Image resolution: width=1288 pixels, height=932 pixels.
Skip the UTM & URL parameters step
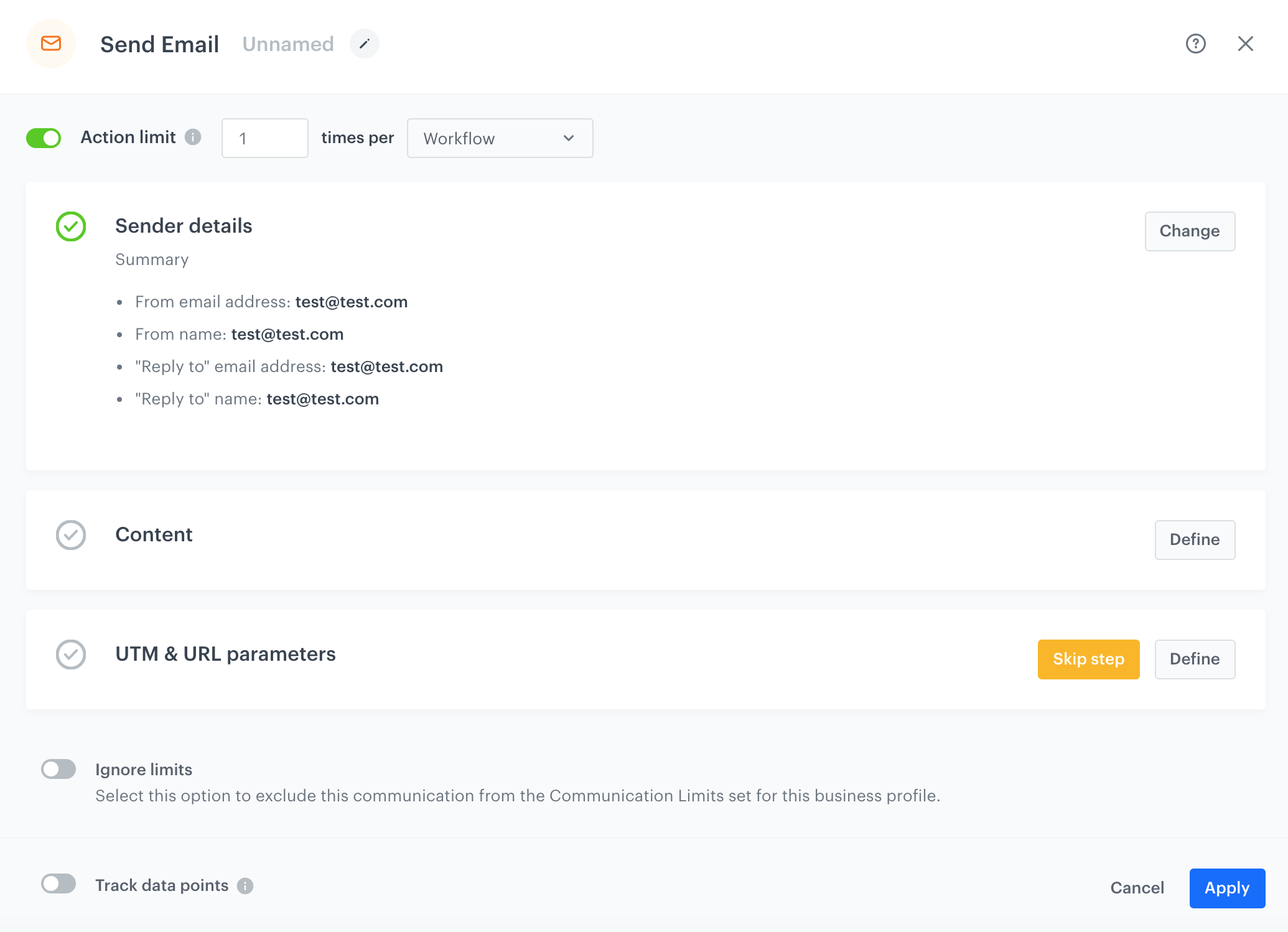point(1088,659)
